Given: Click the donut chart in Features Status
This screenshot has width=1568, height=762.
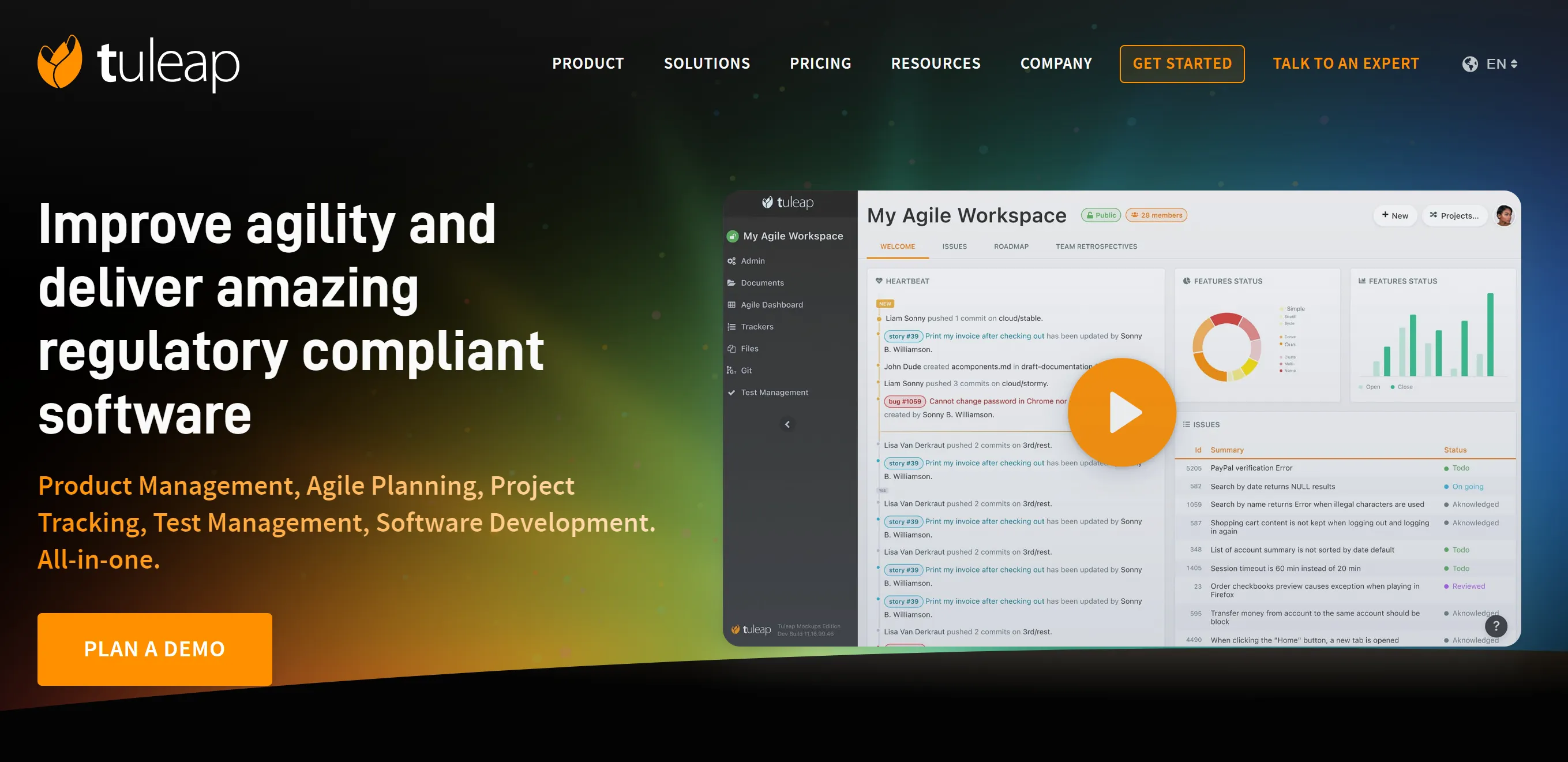Looking at the screenshot, I should [x=1226, y=346].
